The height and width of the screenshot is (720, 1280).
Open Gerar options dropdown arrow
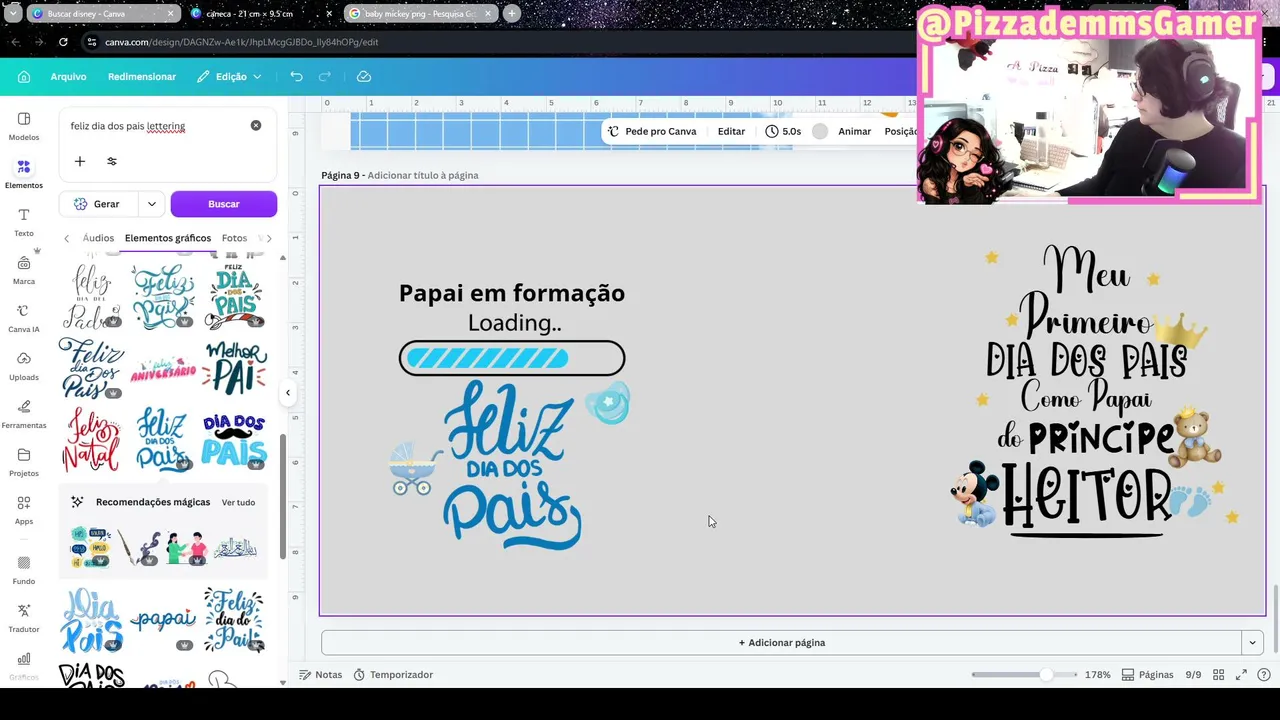152,204
